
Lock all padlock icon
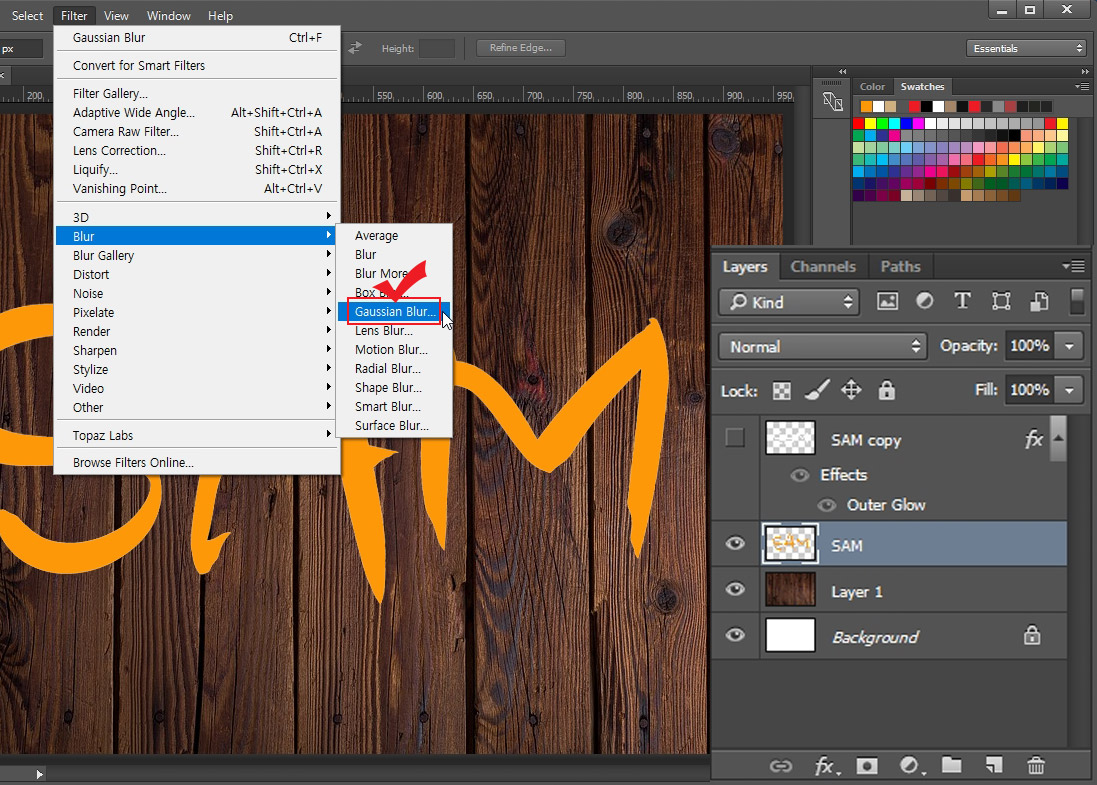[x=886, y=390]
